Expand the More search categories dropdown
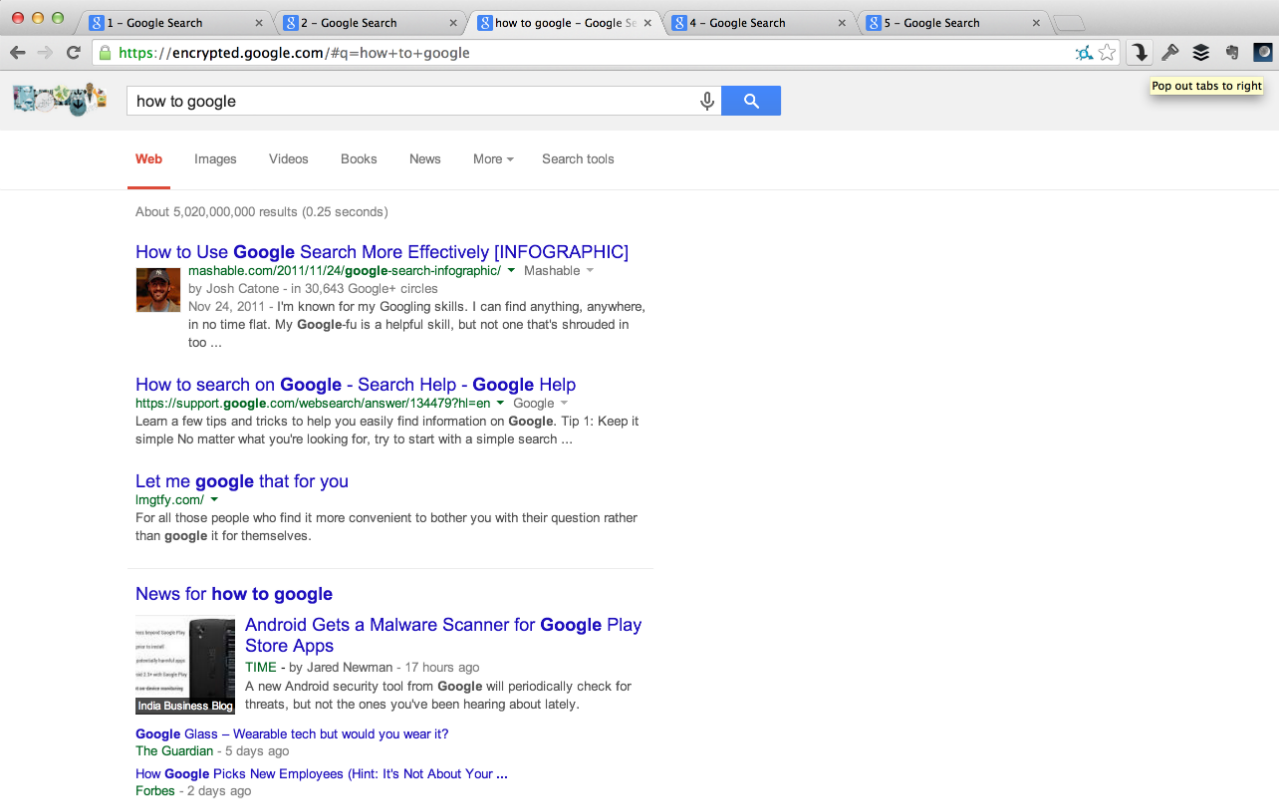The height and width of the screenshot is (800, 1280). 493,159
